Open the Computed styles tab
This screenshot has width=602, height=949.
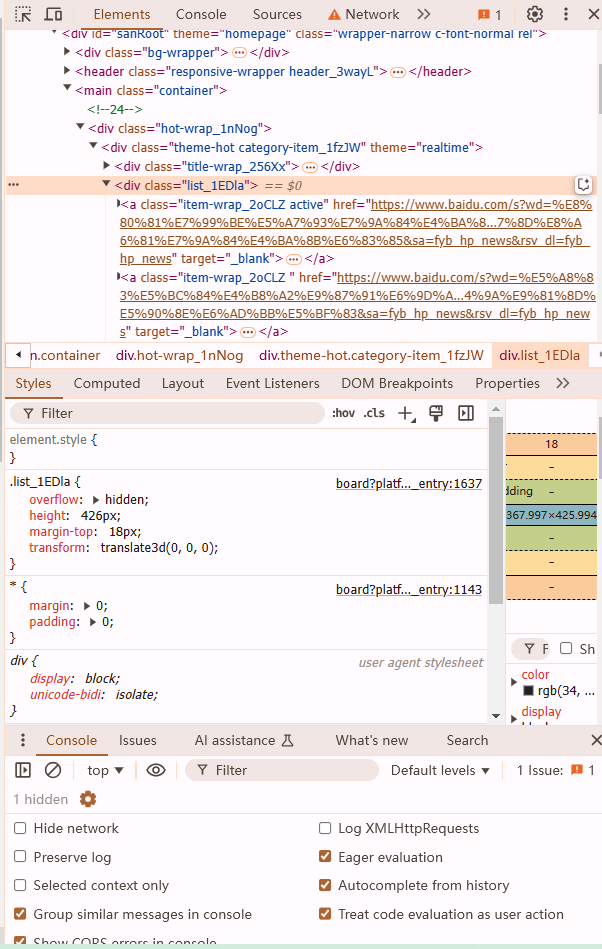pyautogui.click(x=107, y=383)
